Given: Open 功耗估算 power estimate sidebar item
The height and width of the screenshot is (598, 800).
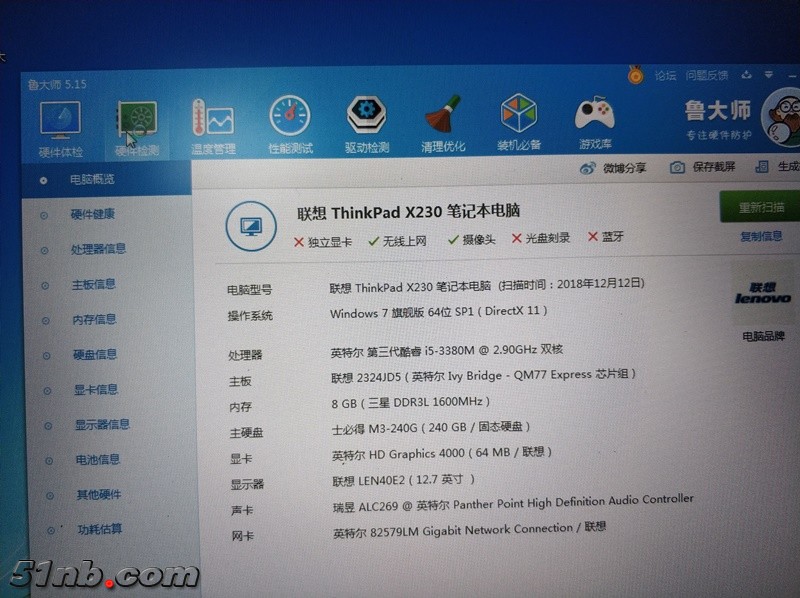Looking at the screenshot, I should (100, 529).
